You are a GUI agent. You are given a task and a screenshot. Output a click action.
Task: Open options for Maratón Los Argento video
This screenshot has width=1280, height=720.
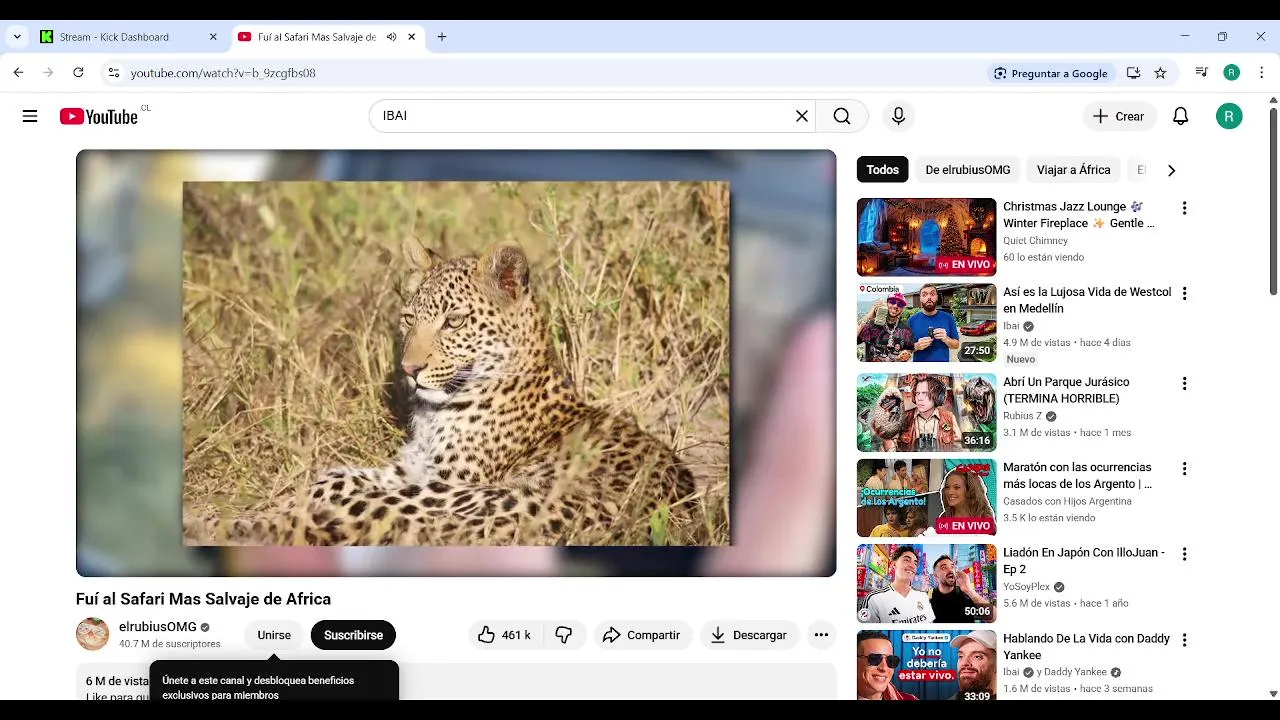(x=1184, y=468)
